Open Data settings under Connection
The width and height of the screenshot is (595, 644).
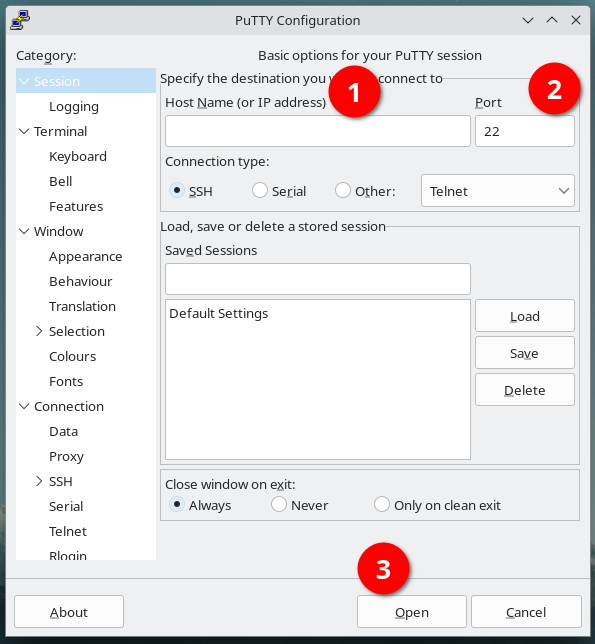[x=64, y=431]
